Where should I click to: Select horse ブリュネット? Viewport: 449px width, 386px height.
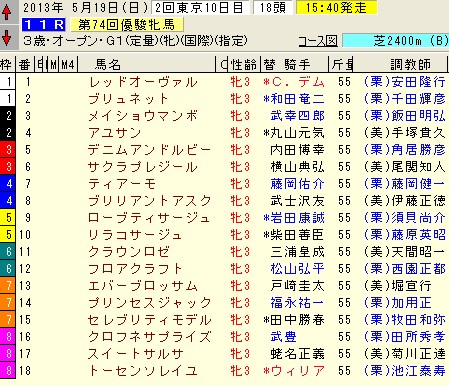coord(128,99)
